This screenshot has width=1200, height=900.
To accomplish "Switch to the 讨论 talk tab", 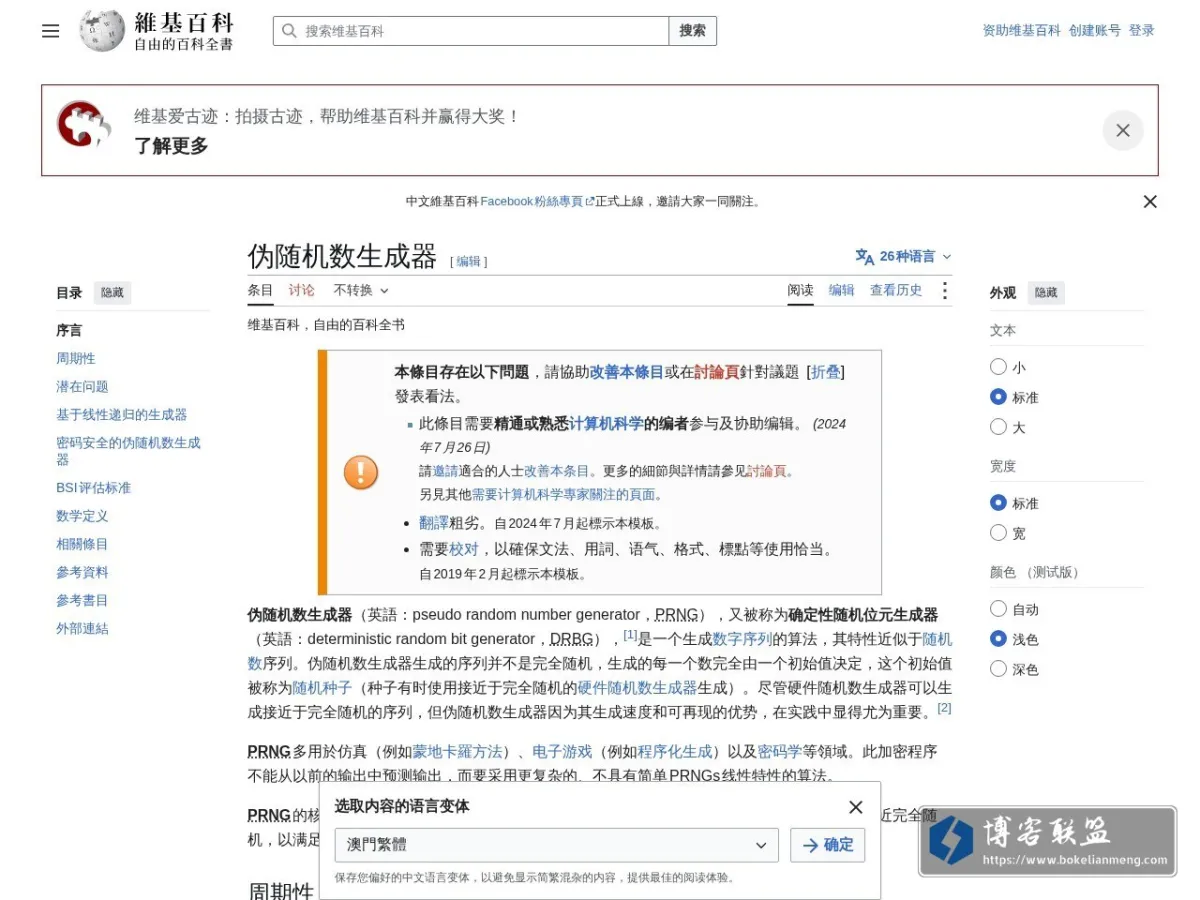I will tap(301, 290).
